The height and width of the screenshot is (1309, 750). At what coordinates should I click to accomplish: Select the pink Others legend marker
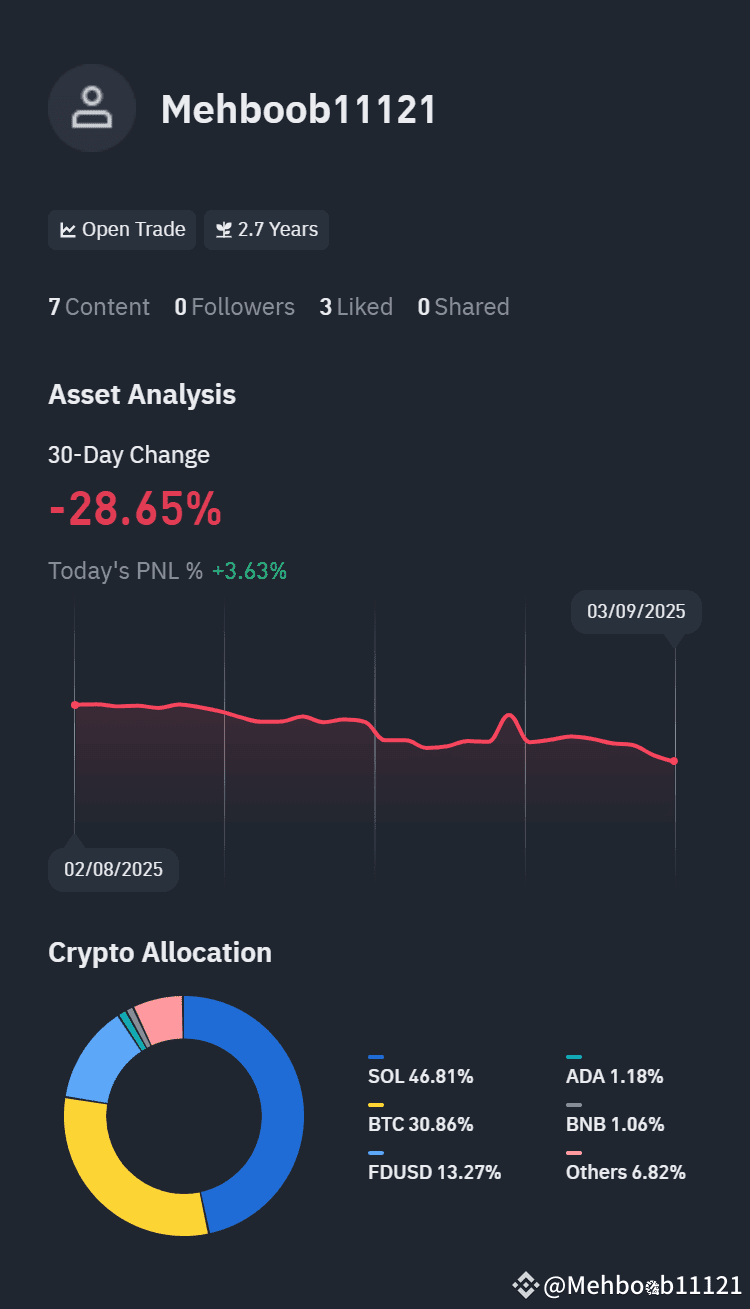(x=574, y=1153)
